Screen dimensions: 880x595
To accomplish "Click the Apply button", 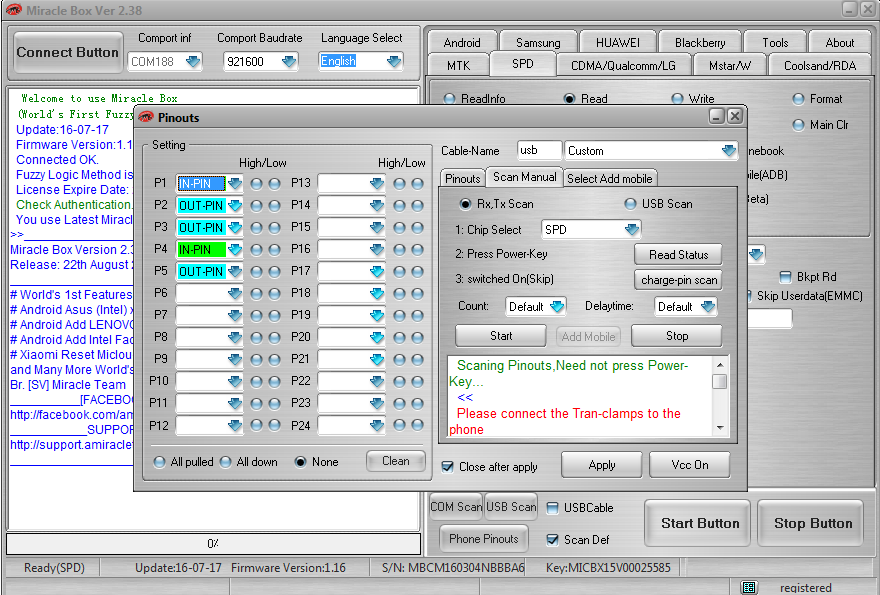I will pyautogui.click(x=602, y=465).
